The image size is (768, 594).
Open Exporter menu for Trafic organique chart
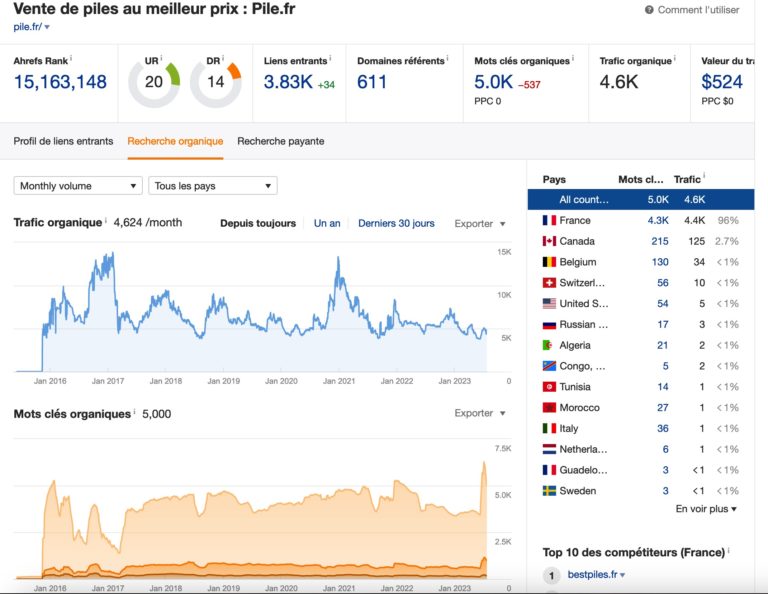[x=480, y=224]
